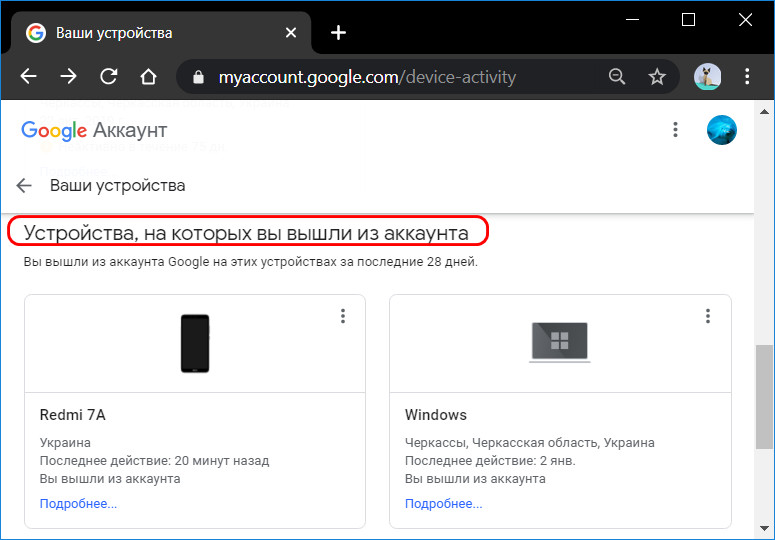Select the Ваши устройства browser tab
775x540 pixels.
[150, 33]
